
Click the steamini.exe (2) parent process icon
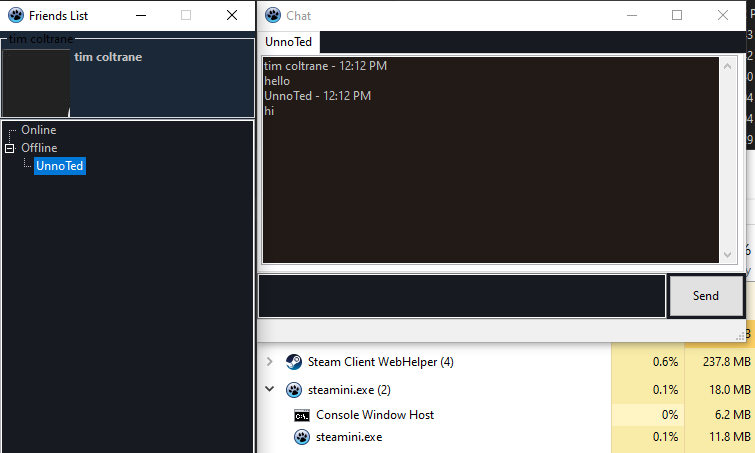[x=294, y=390]
